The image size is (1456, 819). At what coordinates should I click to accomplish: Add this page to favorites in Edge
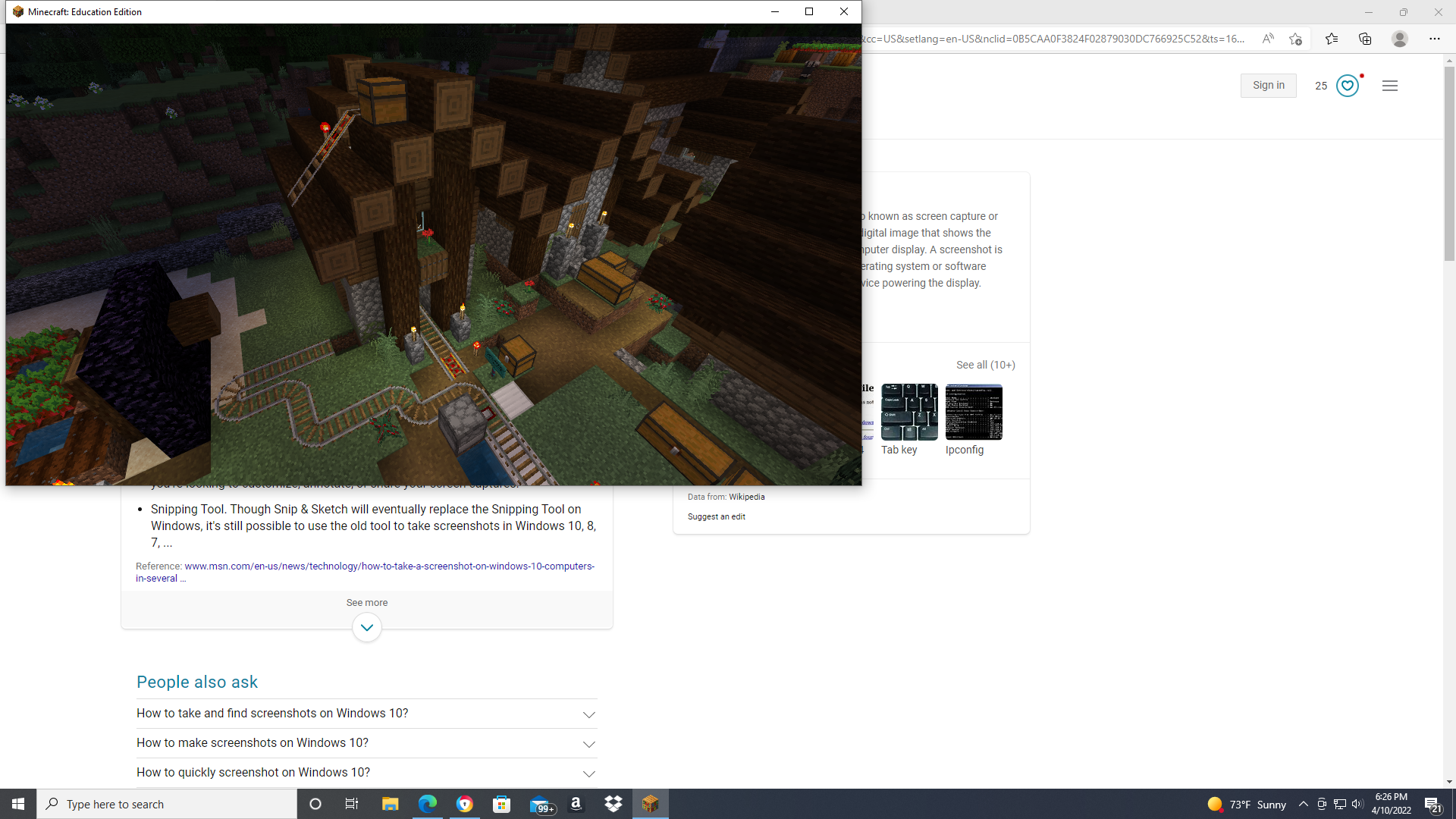click(x=1295, y=39)
